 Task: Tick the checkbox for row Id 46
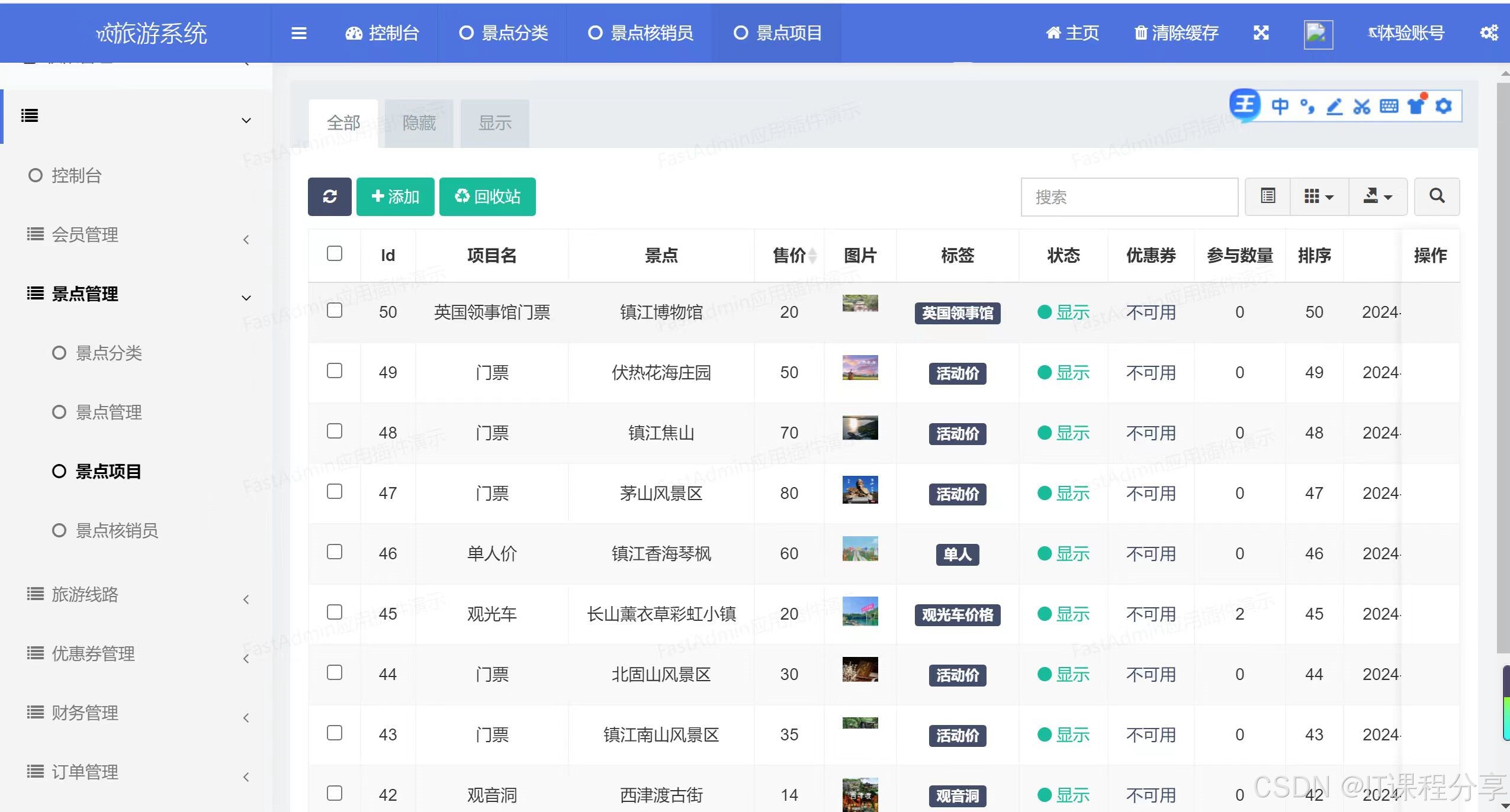tap(335, 552)
